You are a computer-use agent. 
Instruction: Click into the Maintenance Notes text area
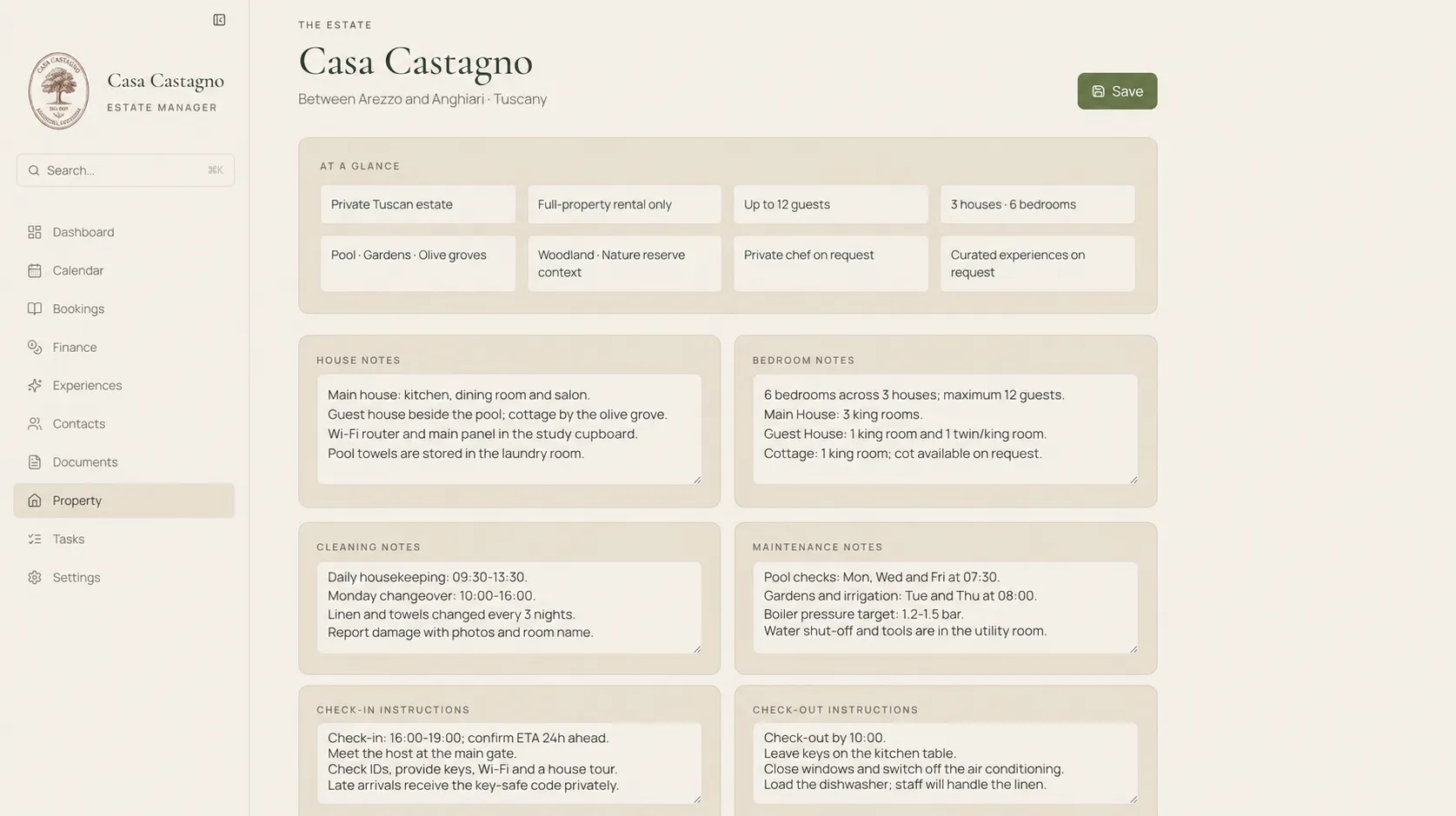point(945,607)
